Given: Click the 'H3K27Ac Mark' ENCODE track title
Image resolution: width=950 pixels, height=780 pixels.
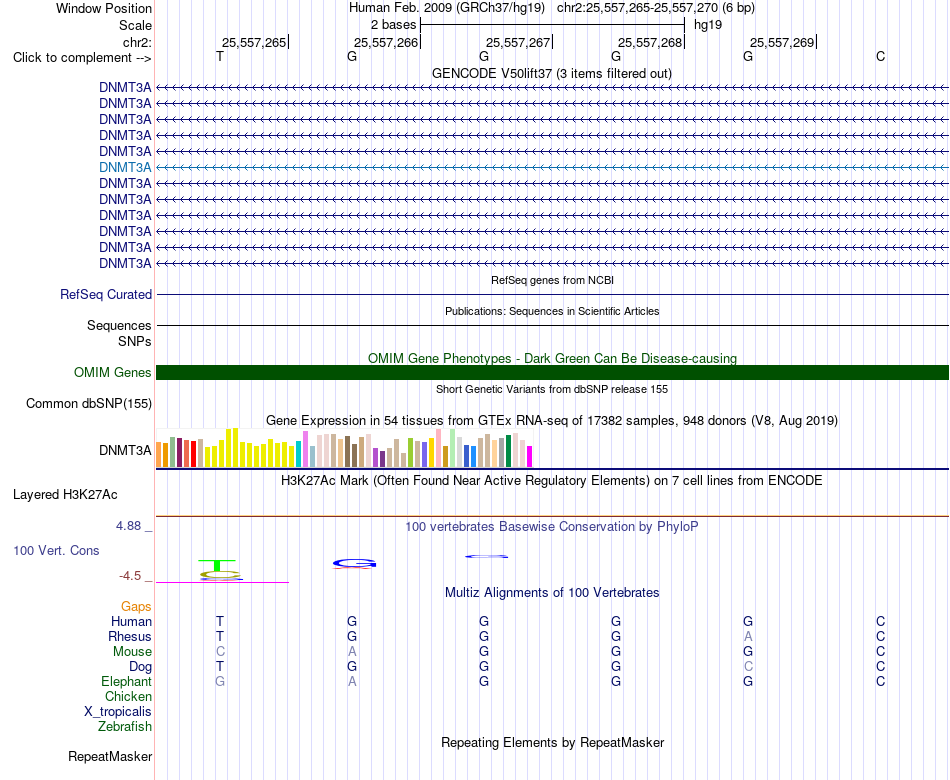Looking at the screenshot, I should pyautogui.click(x=552, y=481).
